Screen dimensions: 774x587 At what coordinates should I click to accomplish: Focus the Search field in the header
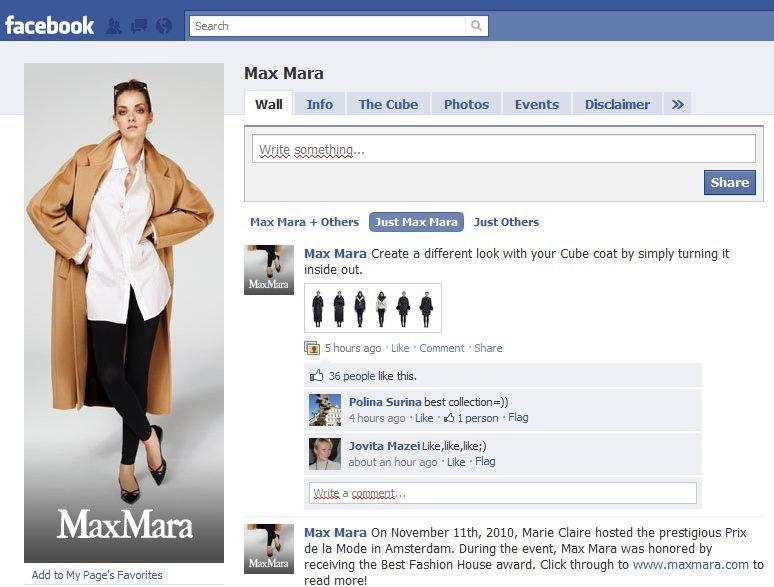(328, 26)
